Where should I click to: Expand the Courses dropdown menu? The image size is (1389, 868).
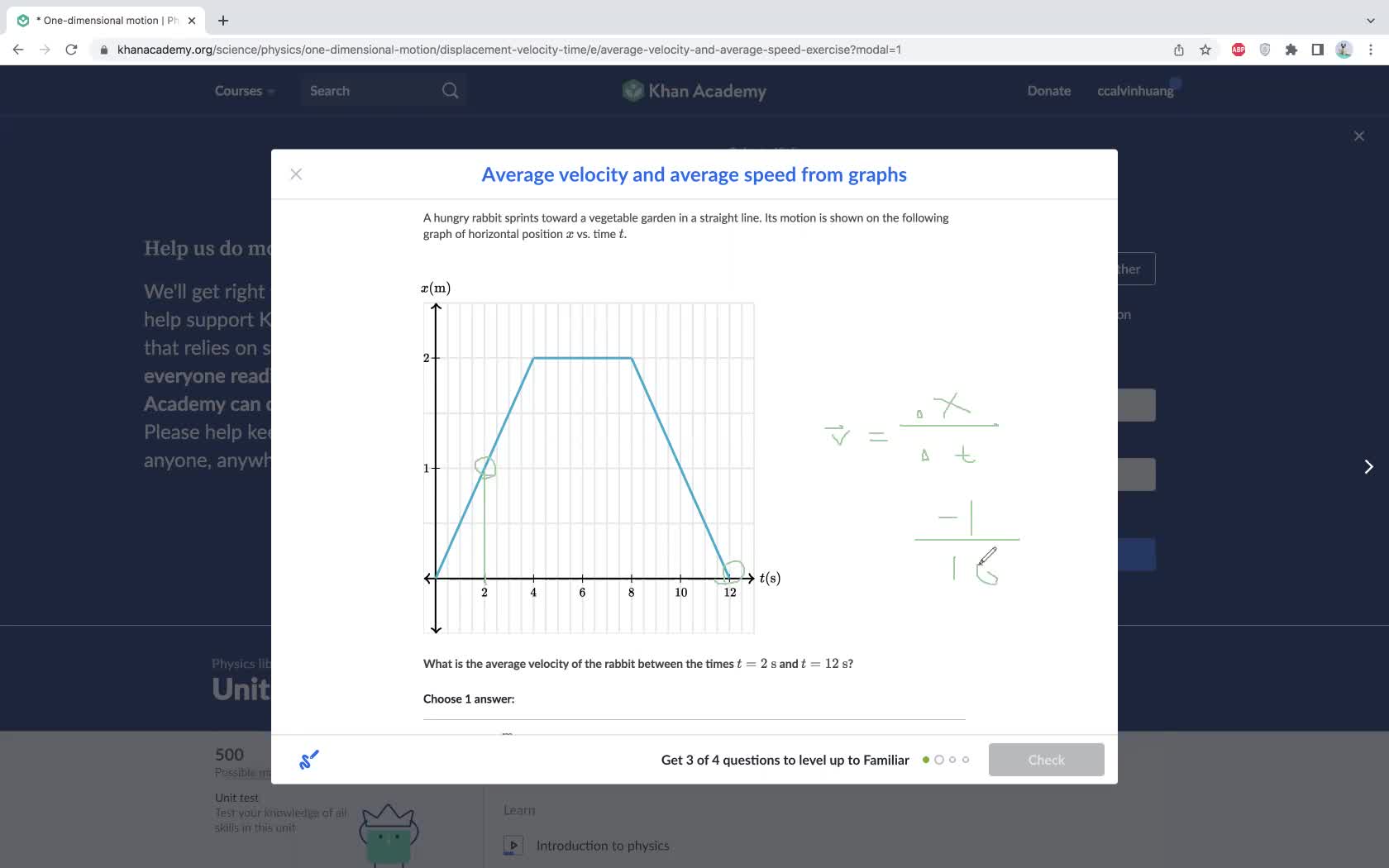pos(244,91)
